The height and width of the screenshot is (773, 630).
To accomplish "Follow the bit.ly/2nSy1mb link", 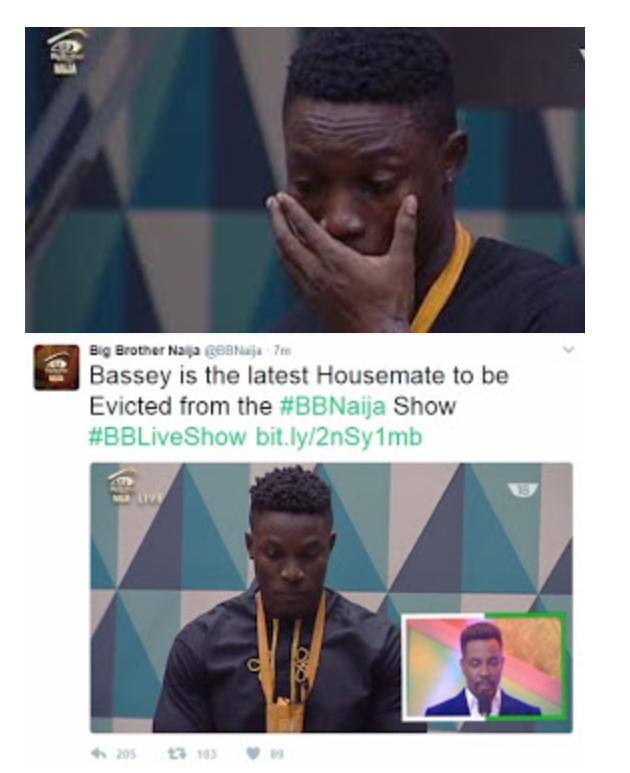I will (339, 437).
